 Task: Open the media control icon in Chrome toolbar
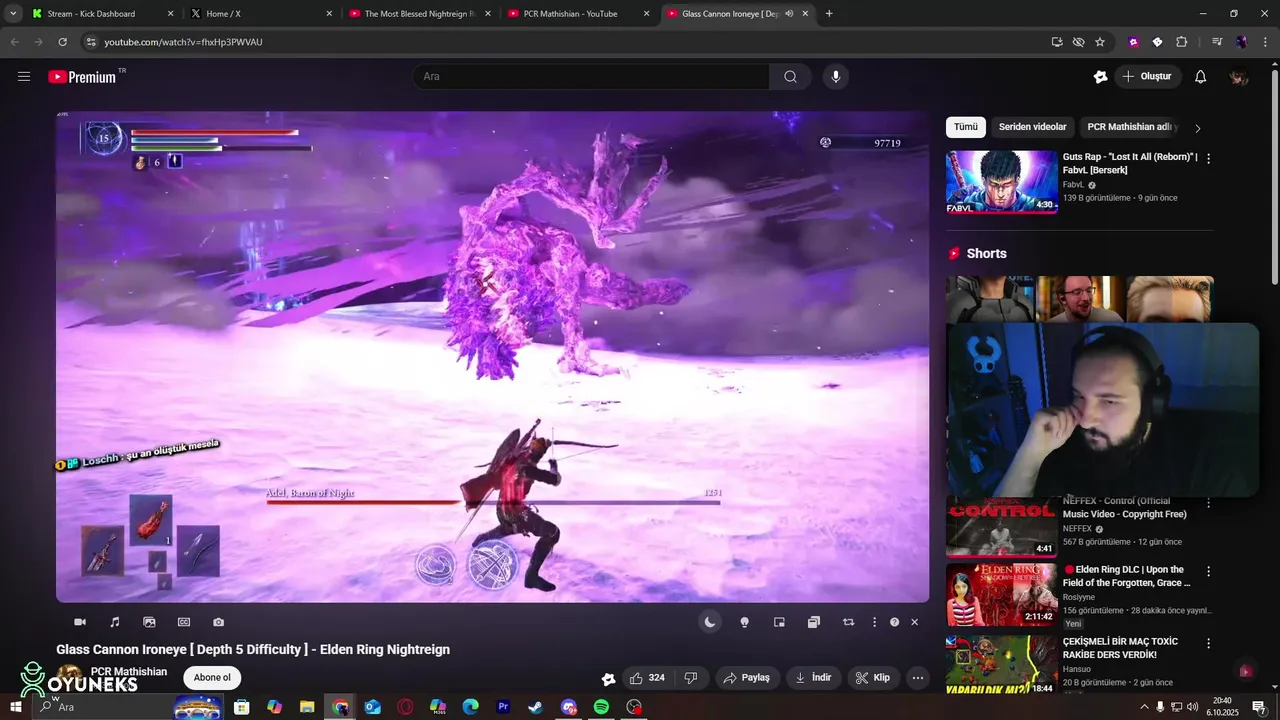point(1217,42)
